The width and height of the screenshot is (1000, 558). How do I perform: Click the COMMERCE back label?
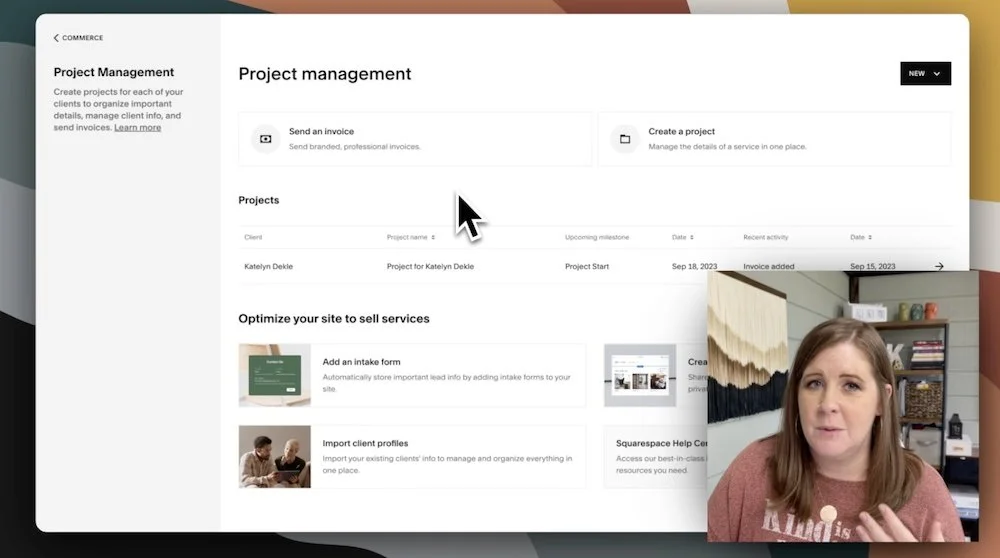click(x=82, y=38)
